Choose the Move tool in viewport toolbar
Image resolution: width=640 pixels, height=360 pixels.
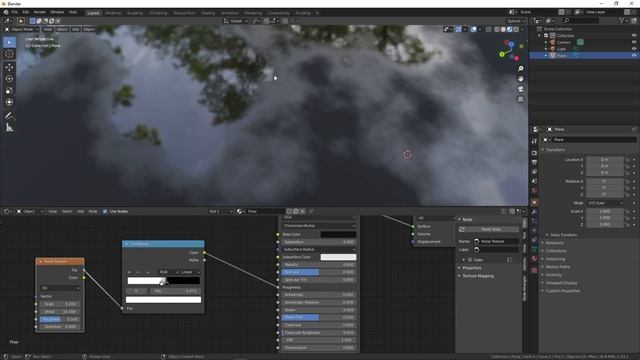(9, 67)
